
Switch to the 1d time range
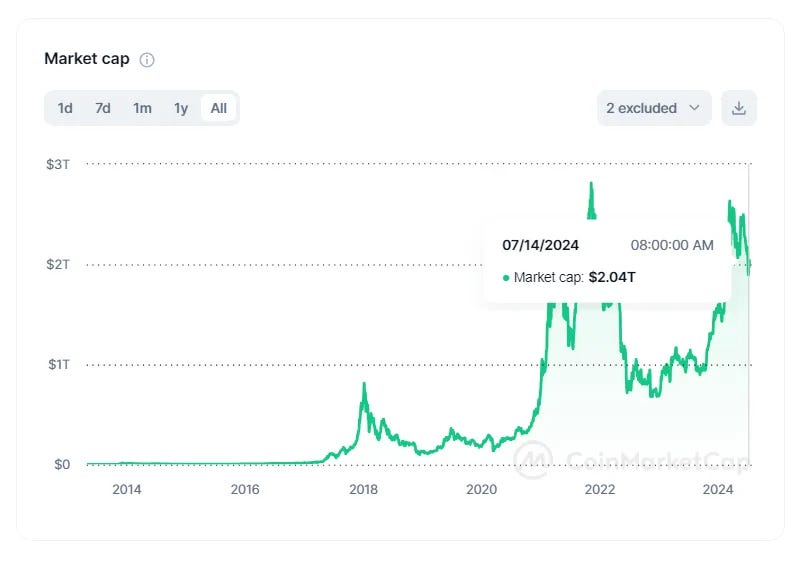click(65, 108)
